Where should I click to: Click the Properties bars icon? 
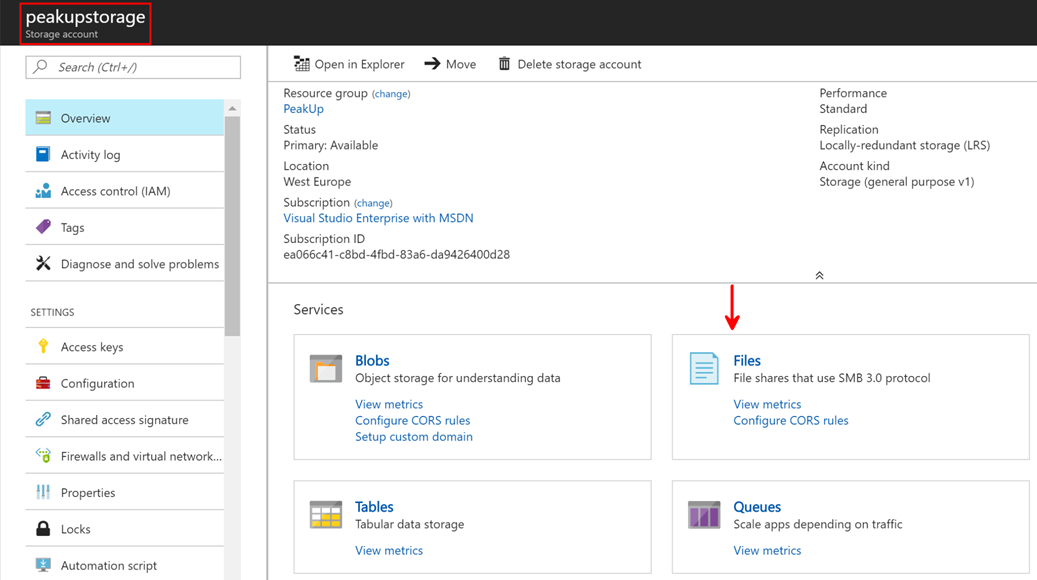[x=43, y=492]
